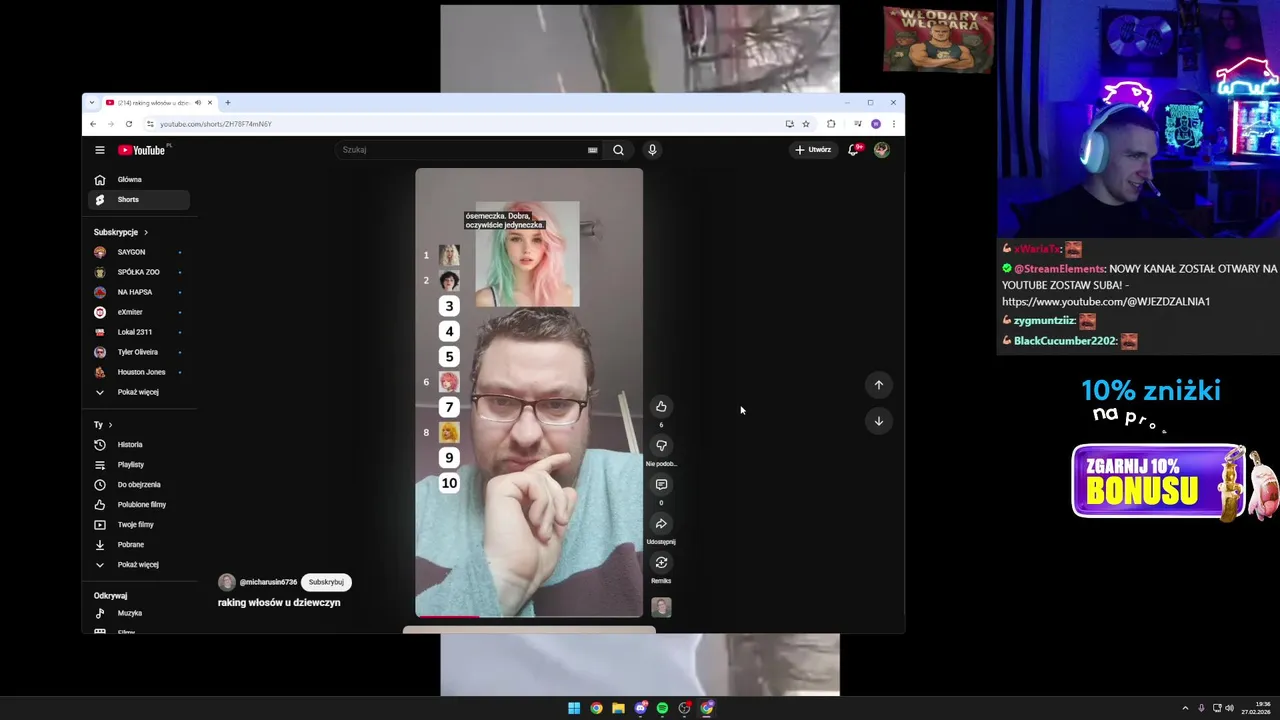This screenshot has height=720, width=1280.
Task: Click the Subskrybuj button
Action: coord(326,582)
